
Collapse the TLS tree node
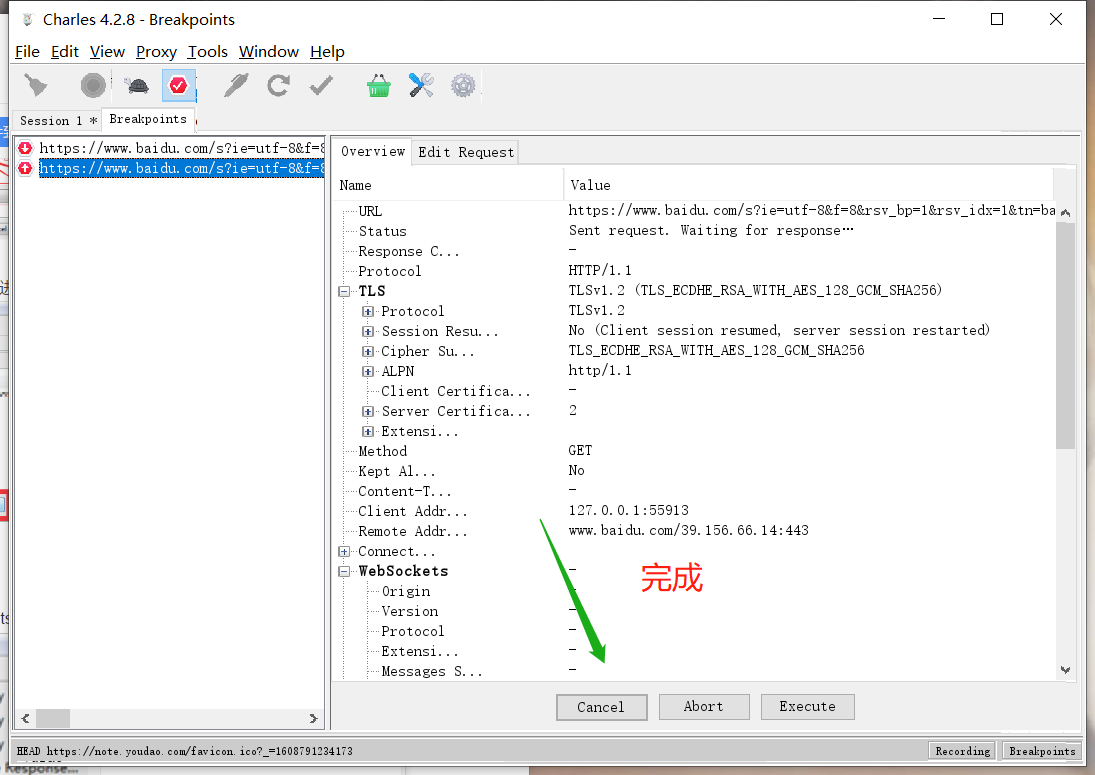coord(344,291)
